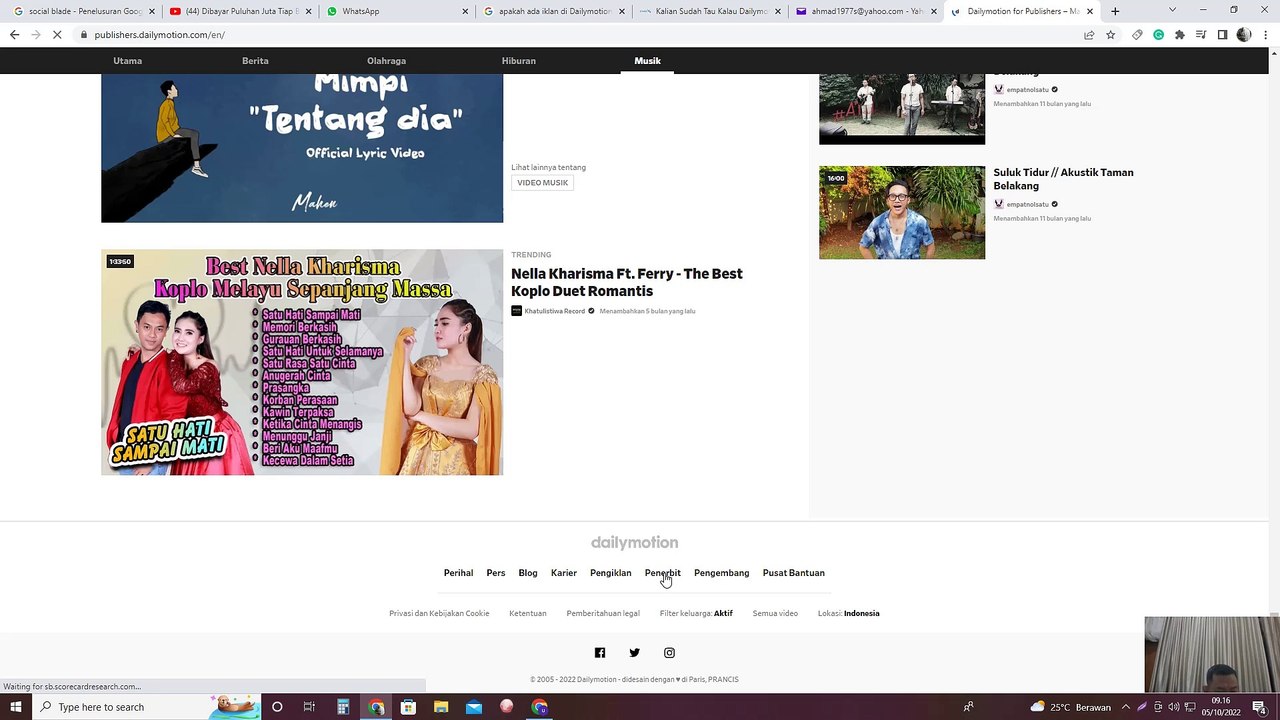Switch to the Berita category tab
The image size is (1280, 720).
pyautogui.click(x=255, y=61)
